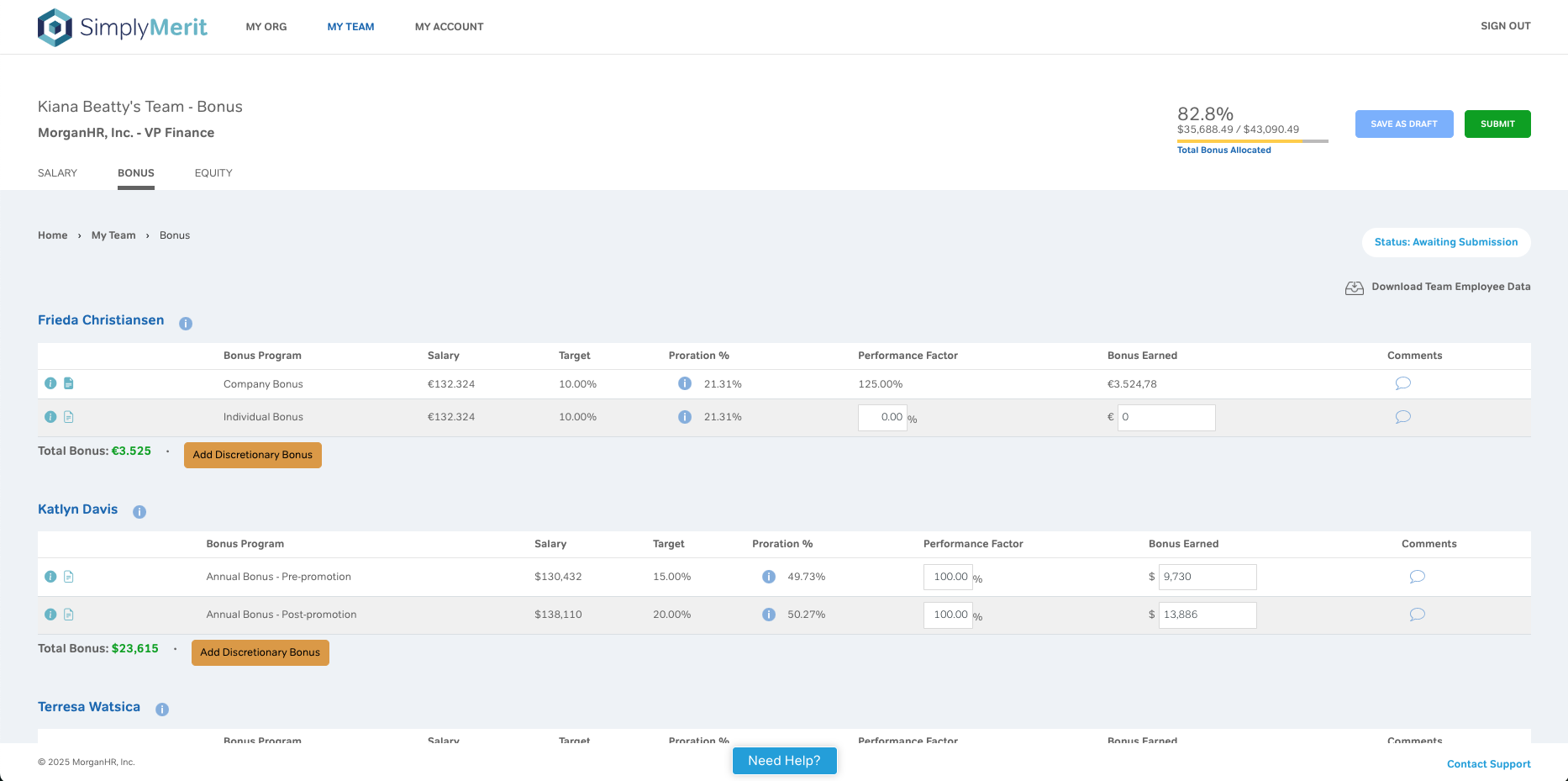Open the info icon beside Frieda Christiansen
Image resolution: width=1568 pixels, height=781 pixels.
(186, 323)
